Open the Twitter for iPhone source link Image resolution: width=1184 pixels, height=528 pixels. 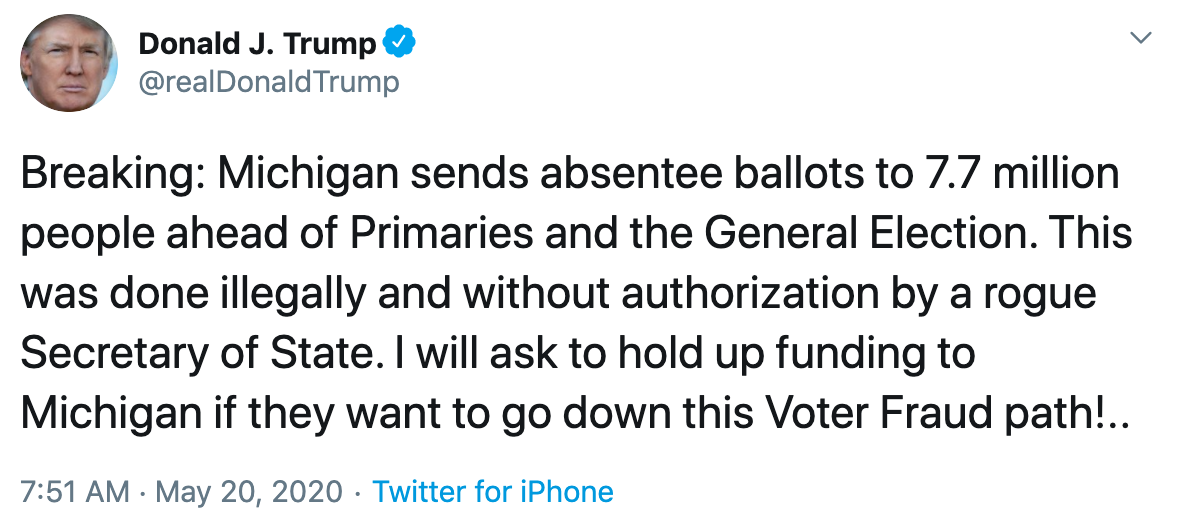click(x=492, y=492)
